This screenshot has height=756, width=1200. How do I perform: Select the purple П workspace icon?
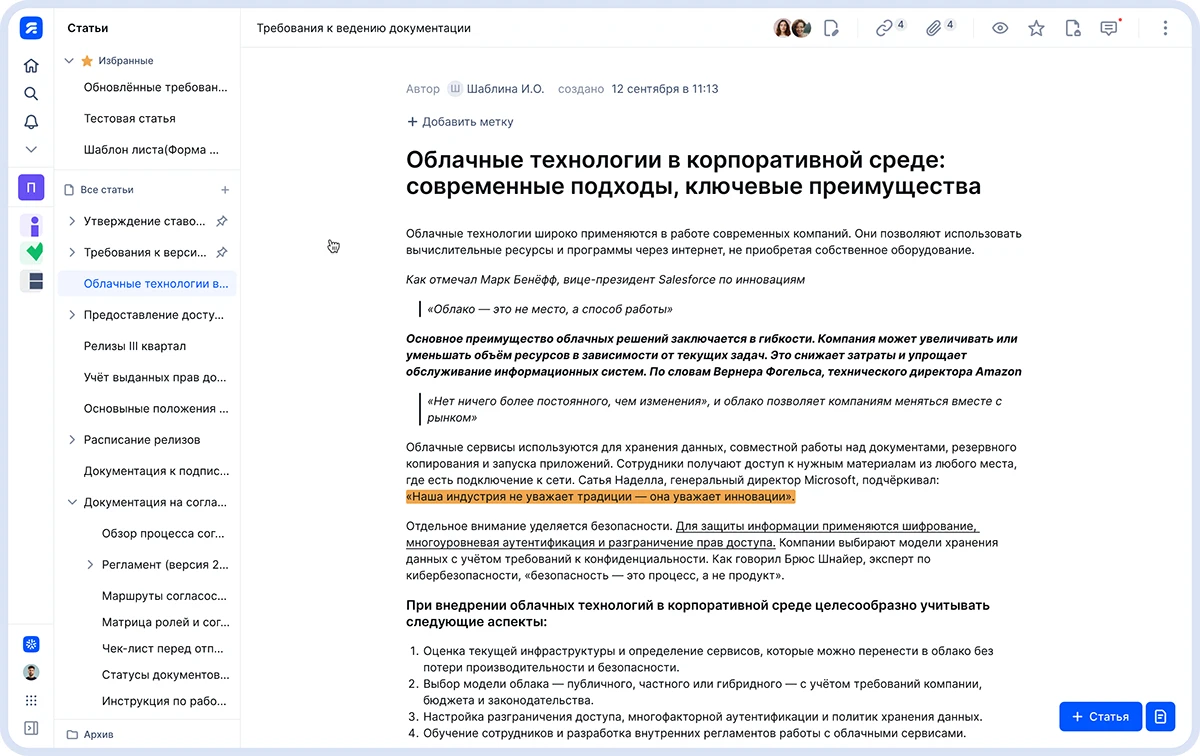click(31, 187)
